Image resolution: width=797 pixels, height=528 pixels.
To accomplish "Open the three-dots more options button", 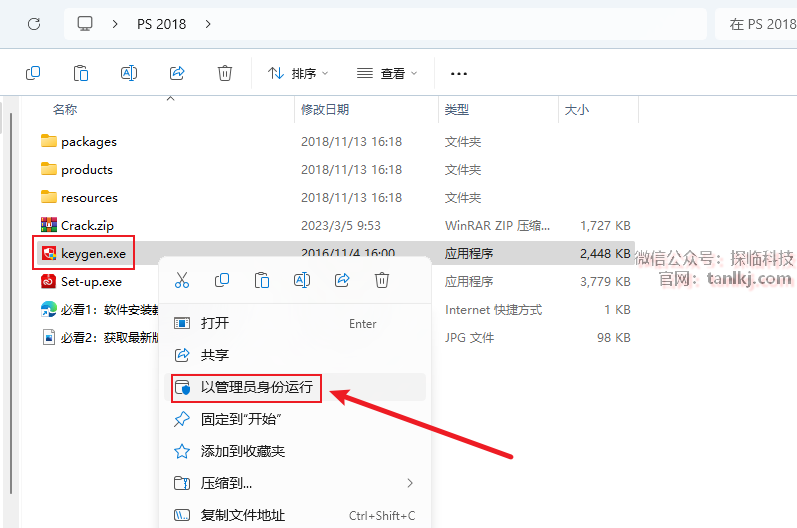I will pos(459,73).
